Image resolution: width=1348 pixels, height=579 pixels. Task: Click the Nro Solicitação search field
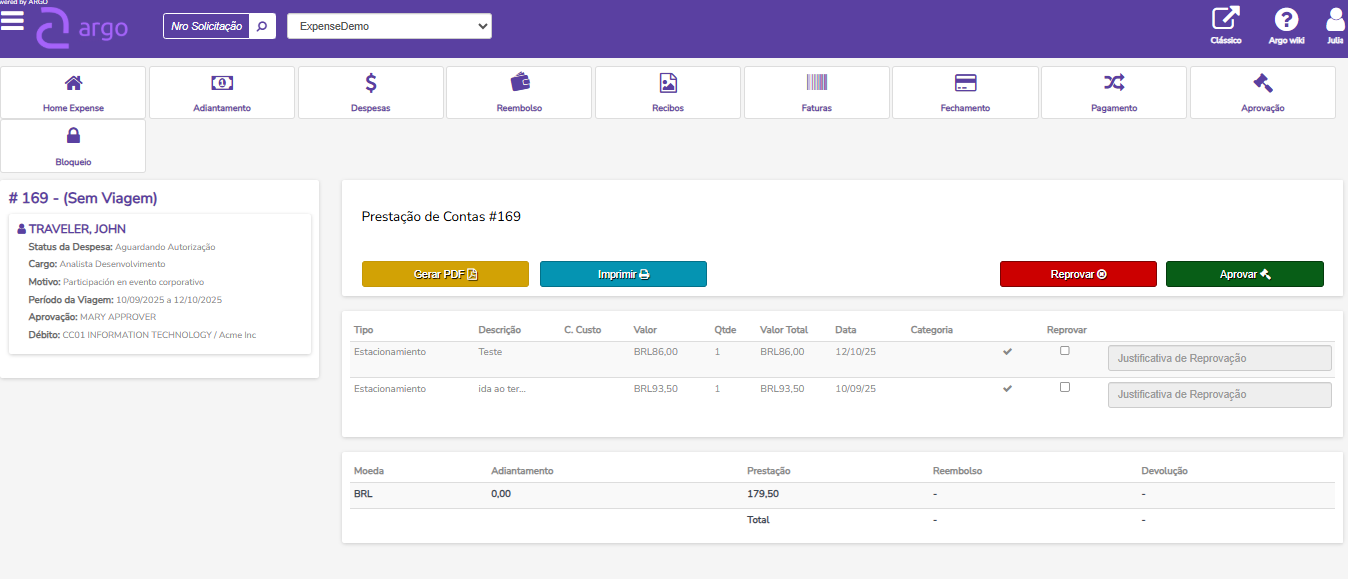pyautogui.click(x=207, y=27)
